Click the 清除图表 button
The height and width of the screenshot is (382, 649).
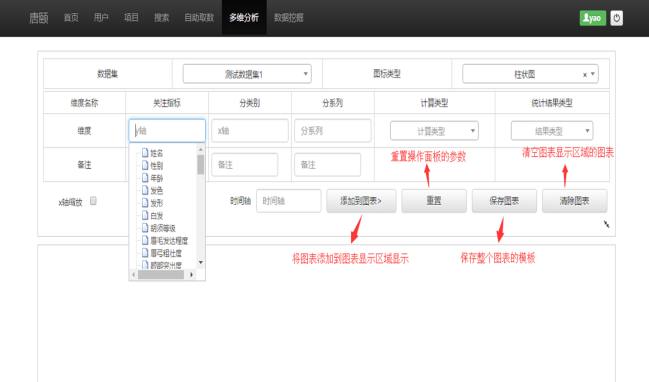574,201
